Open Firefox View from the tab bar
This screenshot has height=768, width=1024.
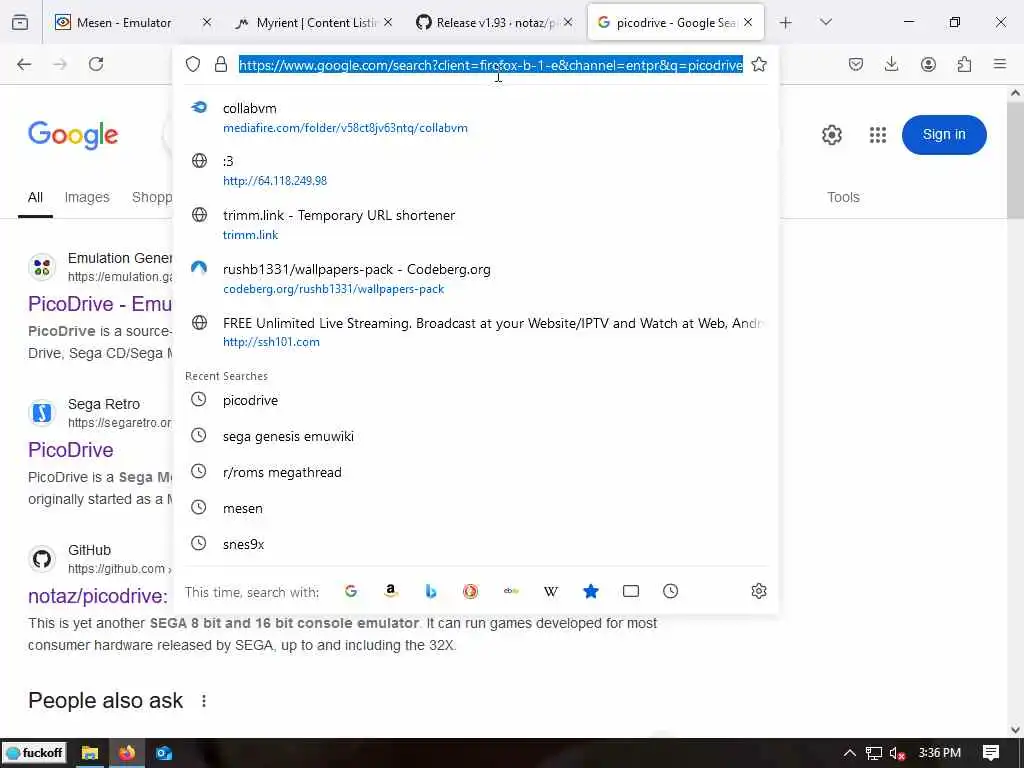tap(20, 22)
